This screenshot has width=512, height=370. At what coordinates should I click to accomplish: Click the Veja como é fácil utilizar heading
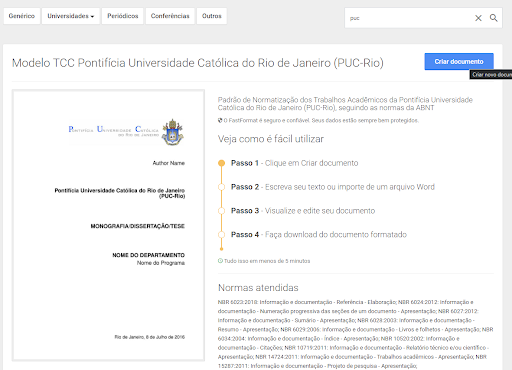pos(271,139)
